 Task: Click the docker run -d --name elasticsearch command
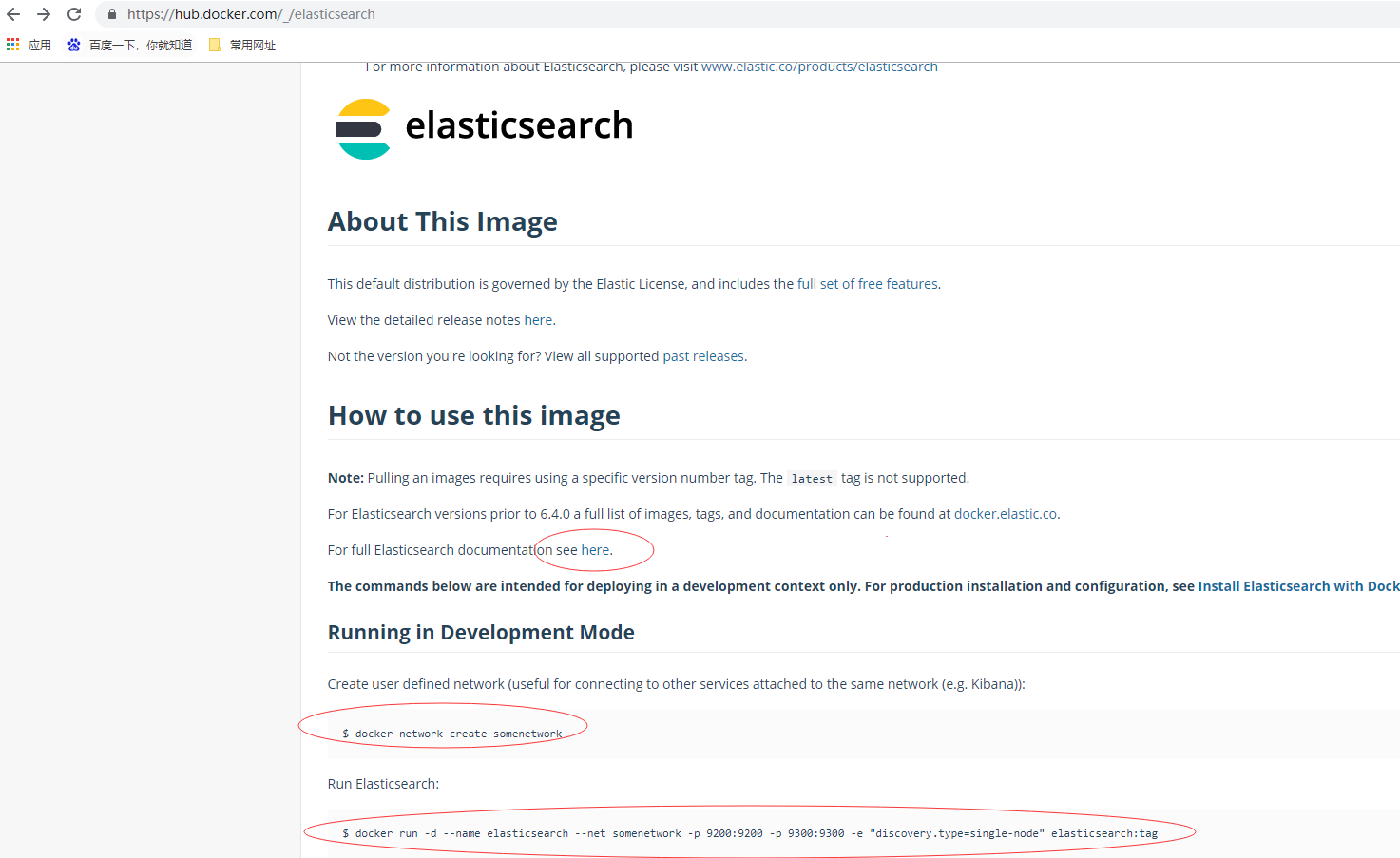(x=750, y=833)
